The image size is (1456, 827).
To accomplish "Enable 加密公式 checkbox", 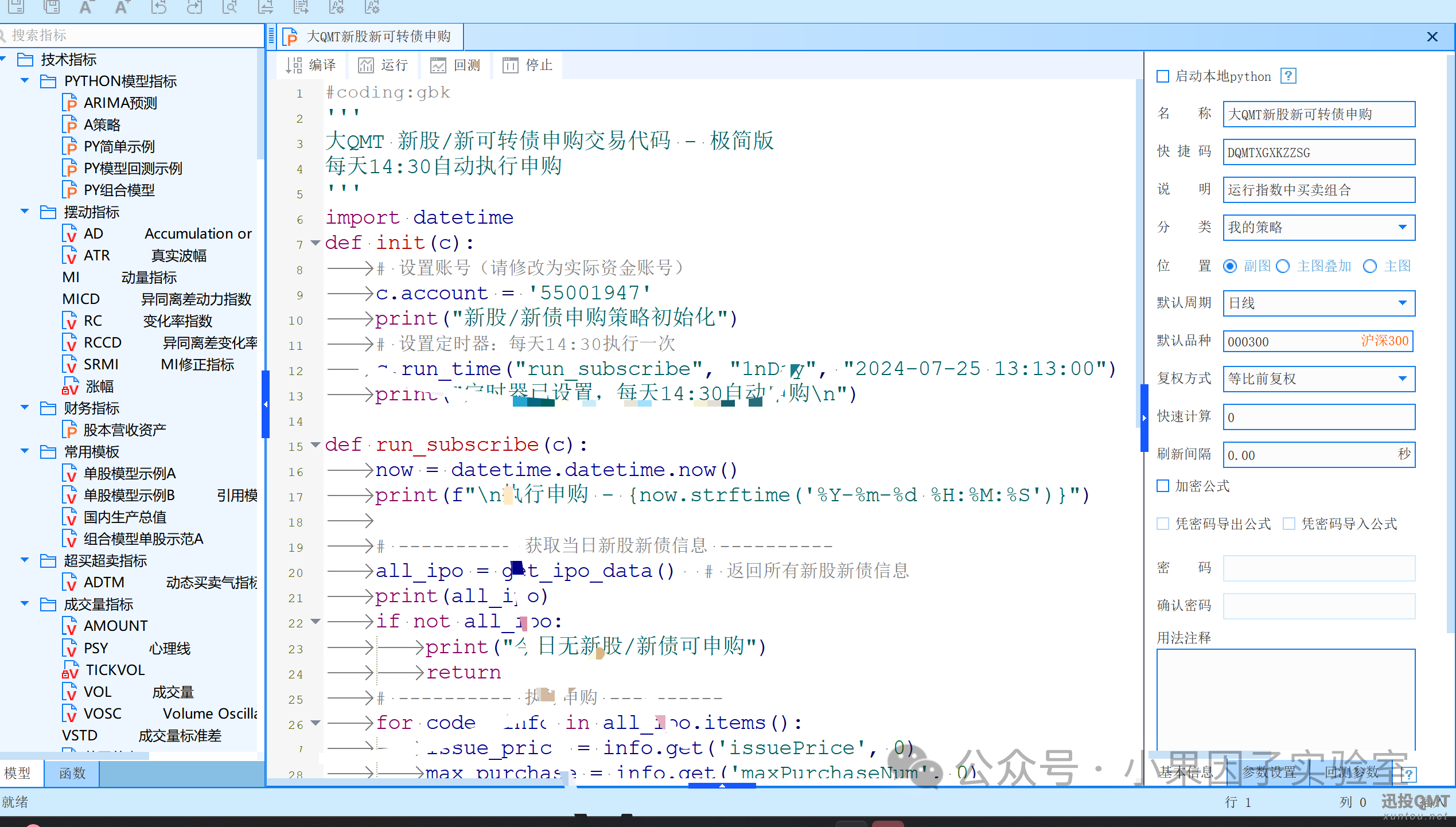I will click(1163, 486).
